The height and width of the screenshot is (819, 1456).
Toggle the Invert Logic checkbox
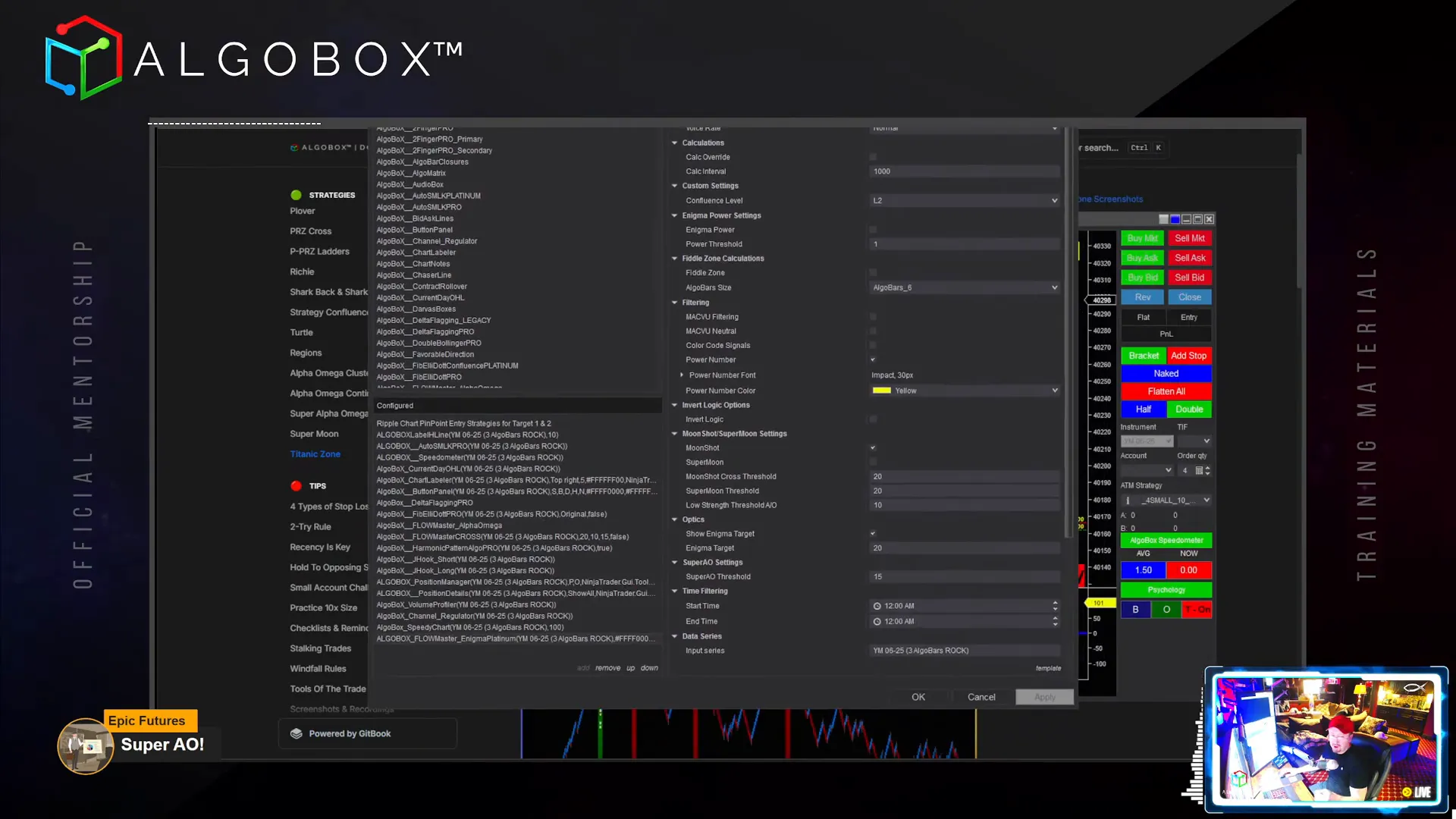[873, 419]
